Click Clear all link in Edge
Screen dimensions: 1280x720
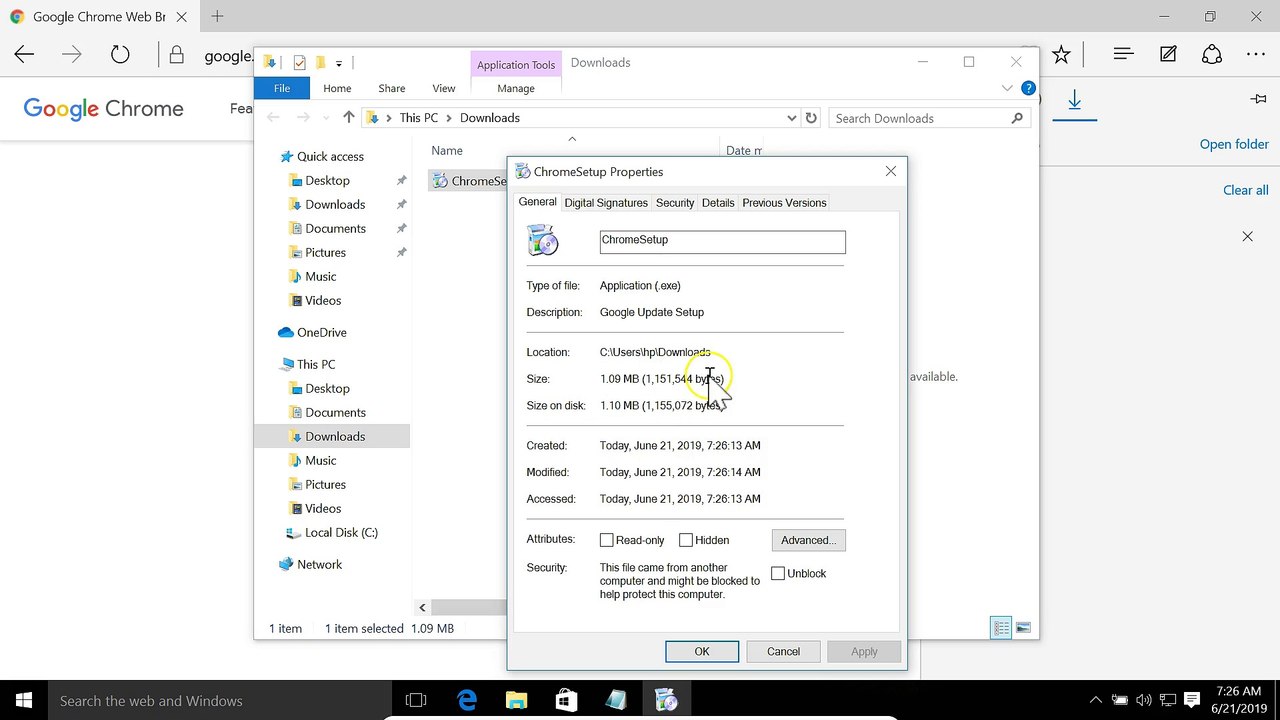coord(1245,190)
